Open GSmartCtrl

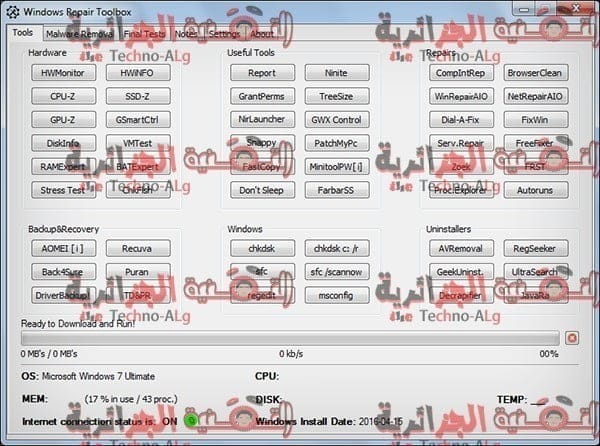(x=138, y=120)
